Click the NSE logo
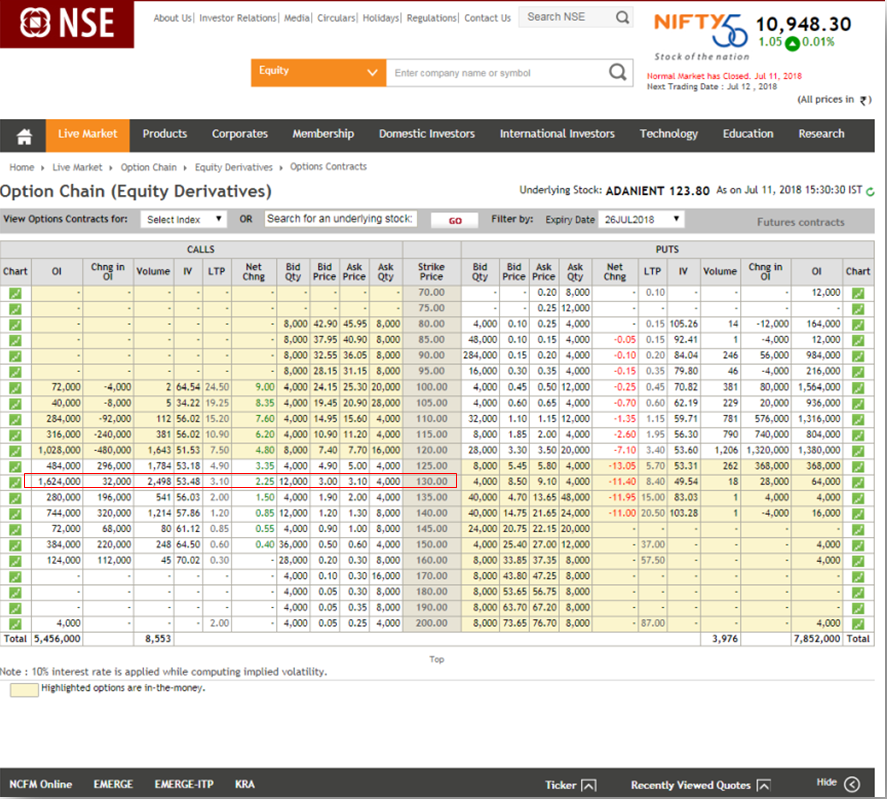This screenshot has height=799, width=887. click(67, 23)
